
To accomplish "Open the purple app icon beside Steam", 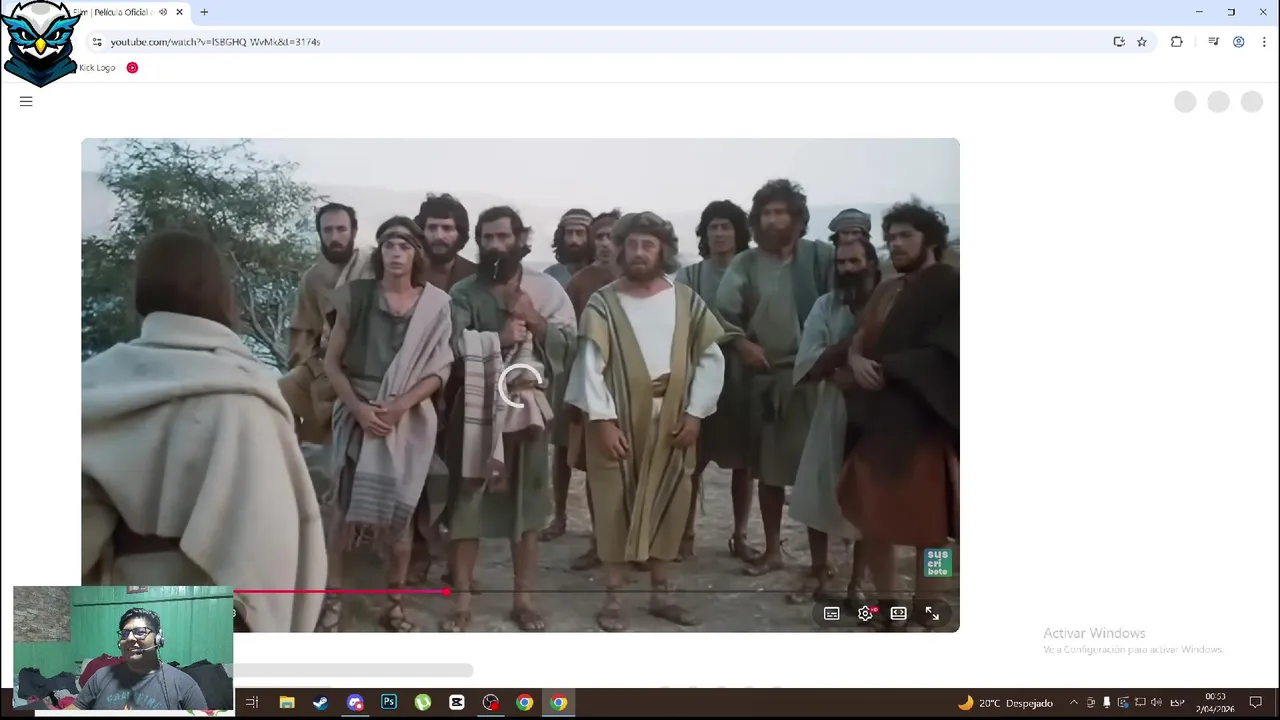I will (354, 703).
